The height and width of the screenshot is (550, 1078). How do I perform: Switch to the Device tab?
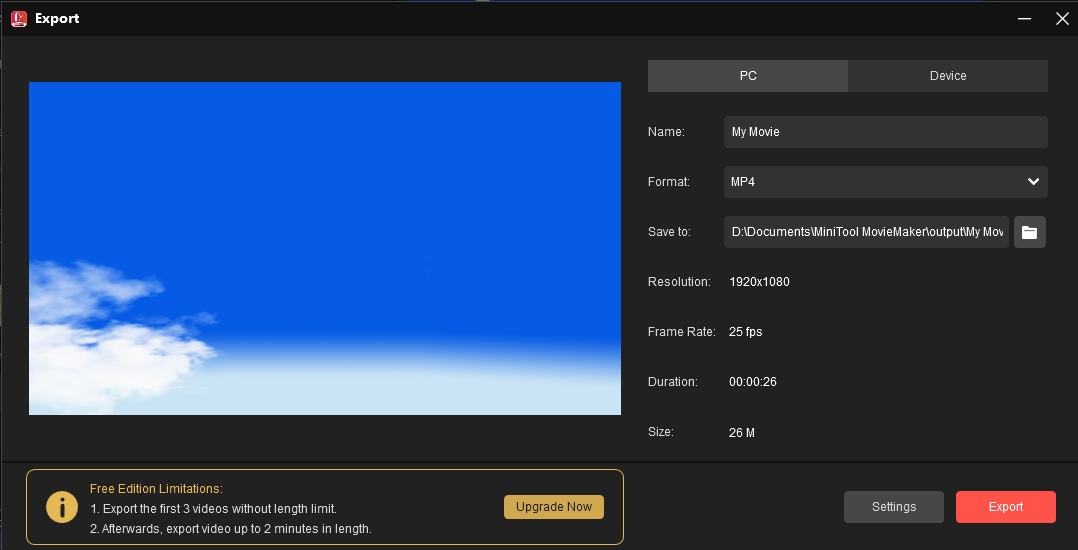click(x=948, y=76)
